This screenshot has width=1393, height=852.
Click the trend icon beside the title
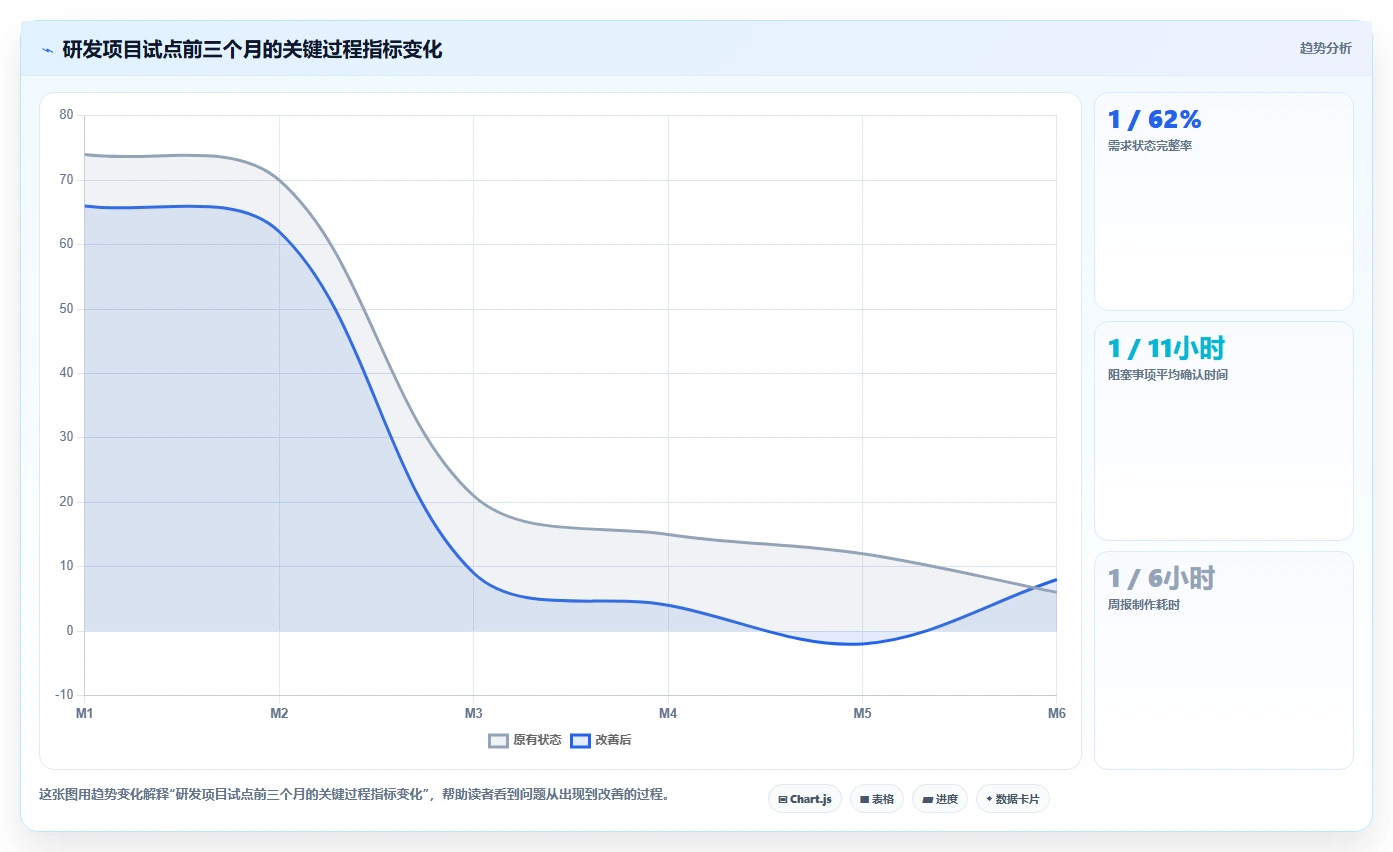48,50
